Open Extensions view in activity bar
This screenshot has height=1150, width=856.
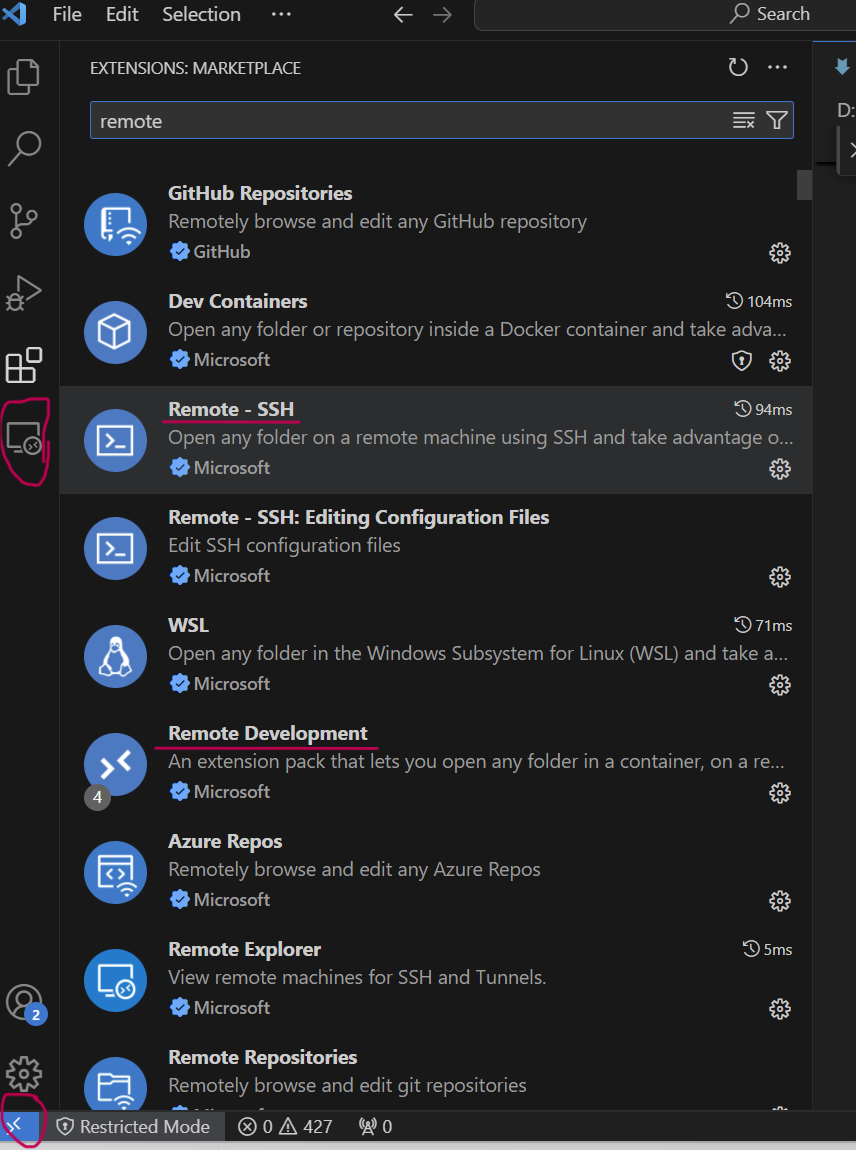23,365
